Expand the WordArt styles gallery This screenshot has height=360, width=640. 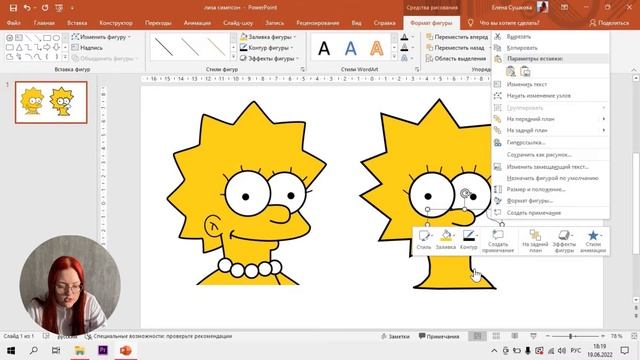[x=394, y=58]
